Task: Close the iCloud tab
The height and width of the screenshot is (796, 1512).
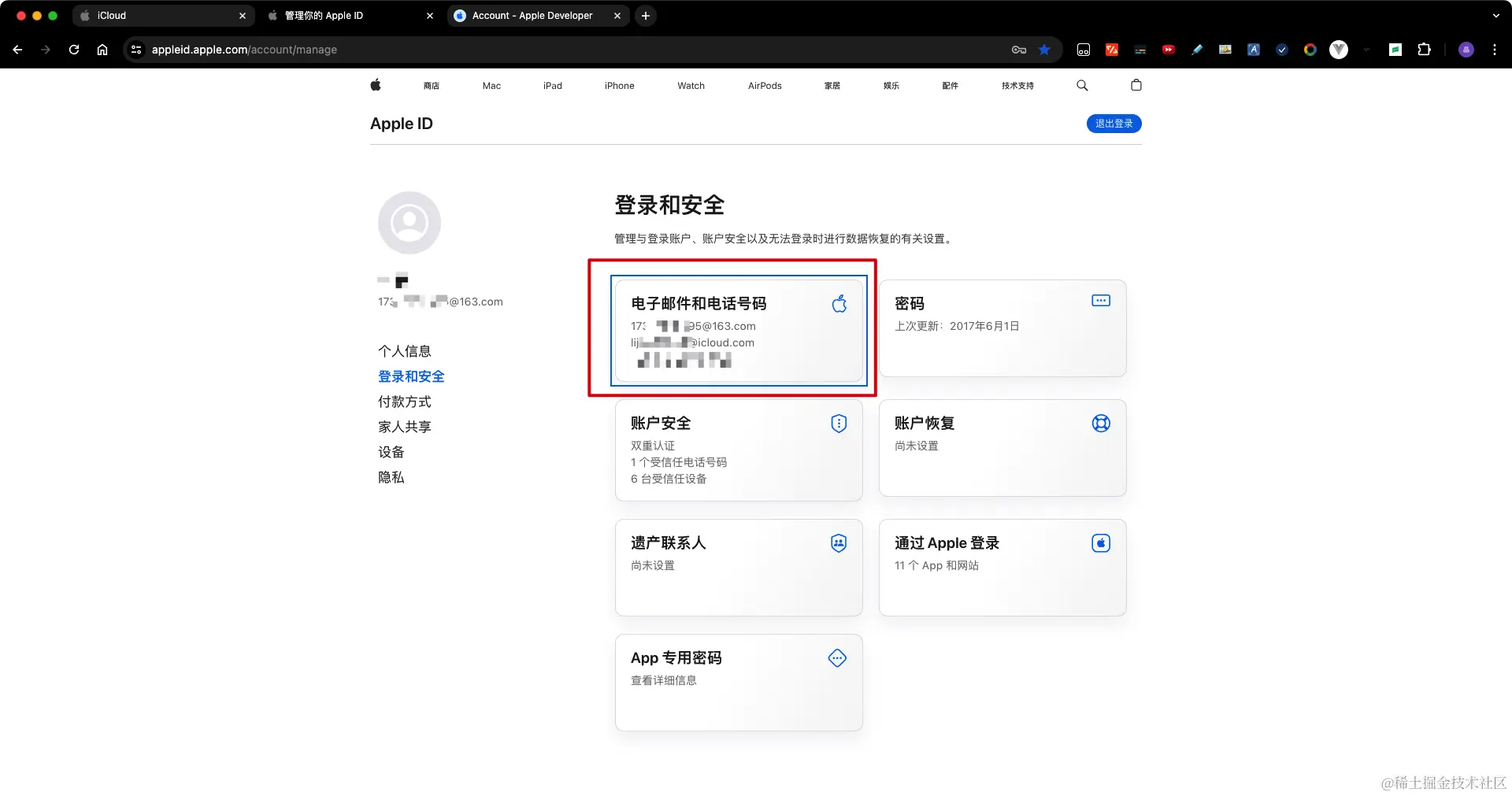Action: [x=243, y=16]
